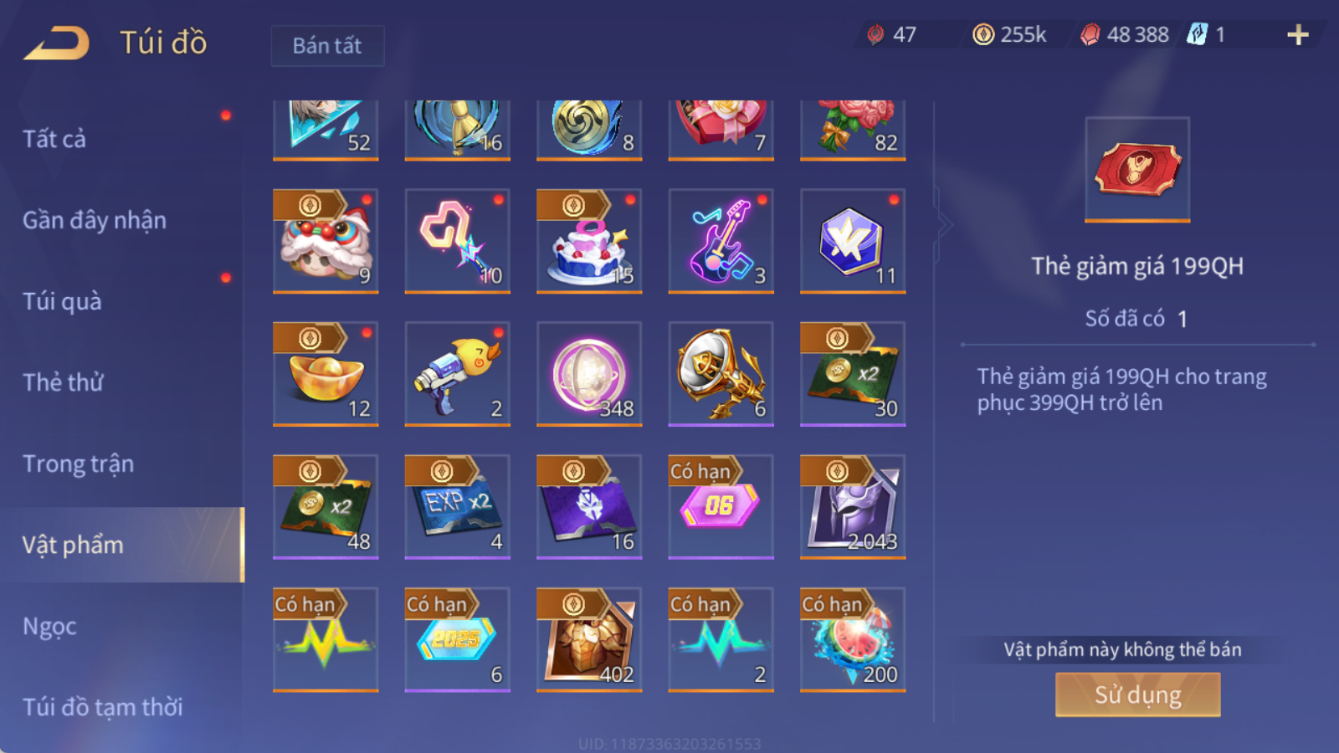Click the Bán tất button

coord(327,46)
